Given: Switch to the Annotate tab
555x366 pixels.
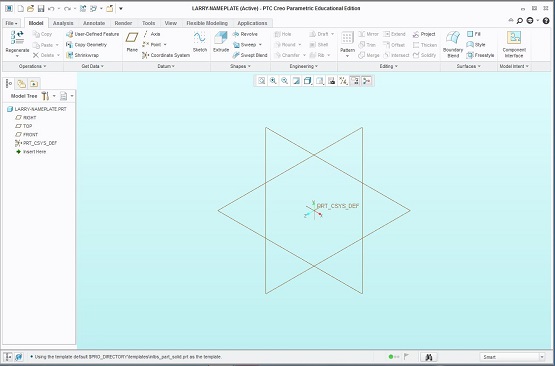Looking at the screenshot, I should coord(94,23).
